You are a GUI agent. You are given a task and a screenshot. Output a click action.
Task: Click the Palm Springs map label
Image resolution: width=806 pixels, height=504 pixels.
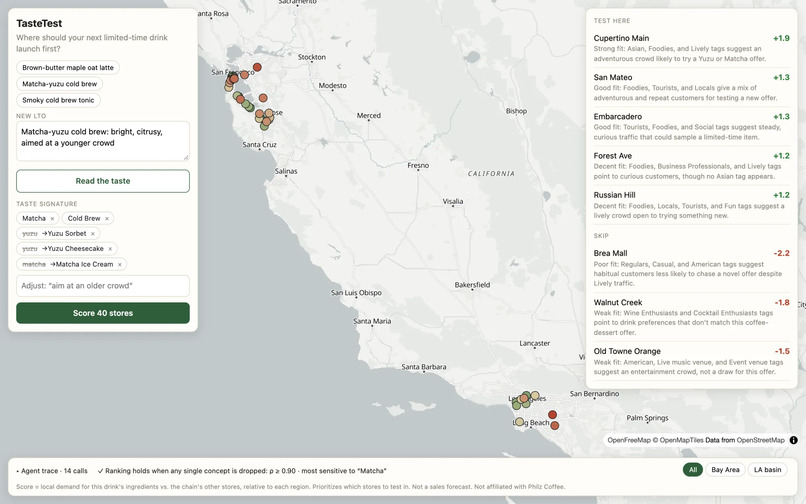(647, 418)
